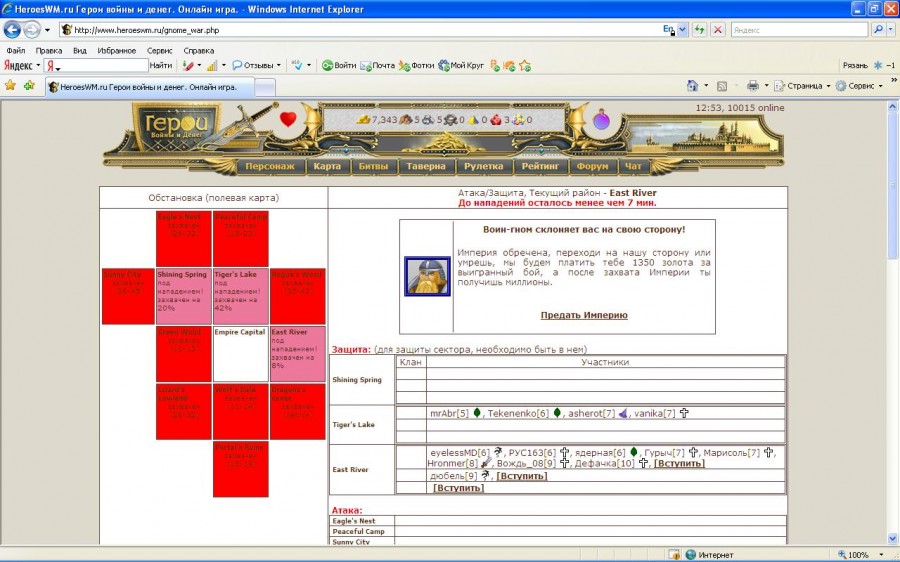This screenshot has width=900, height=562.
Task: Click Войти key icon on Yandex bar
Action: [328, 65]
